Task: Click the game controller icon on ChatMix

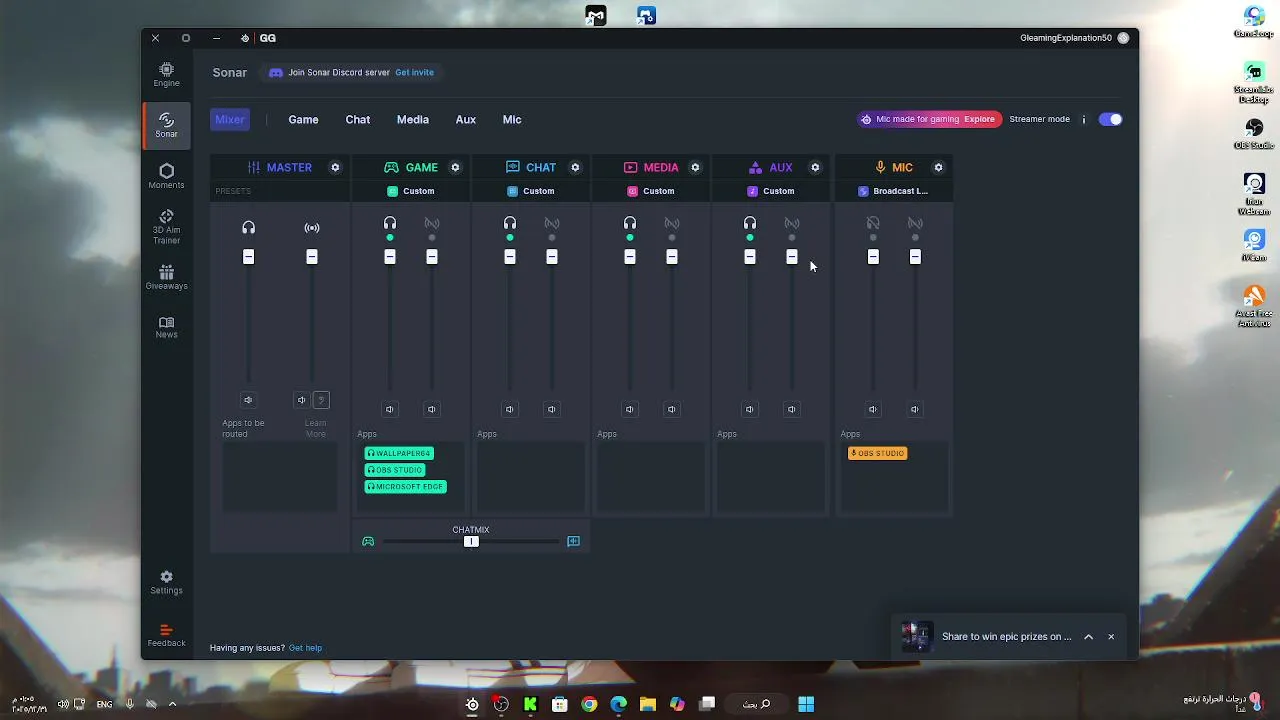Action: click(x=368, y=541)
